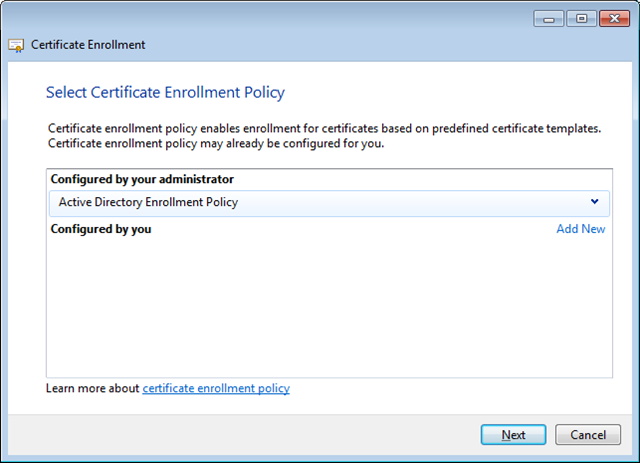Click the 'Learn more about' label text
This screenshot has height=463, width=640.
(x=93, y=388)
